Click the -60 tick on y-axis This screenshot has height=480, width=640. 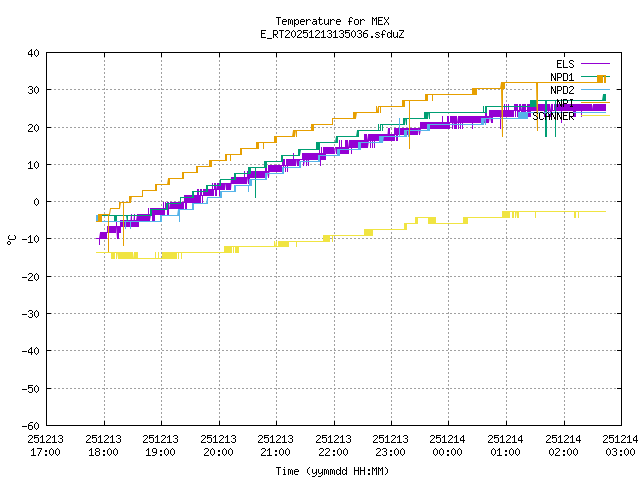point(31,425)
